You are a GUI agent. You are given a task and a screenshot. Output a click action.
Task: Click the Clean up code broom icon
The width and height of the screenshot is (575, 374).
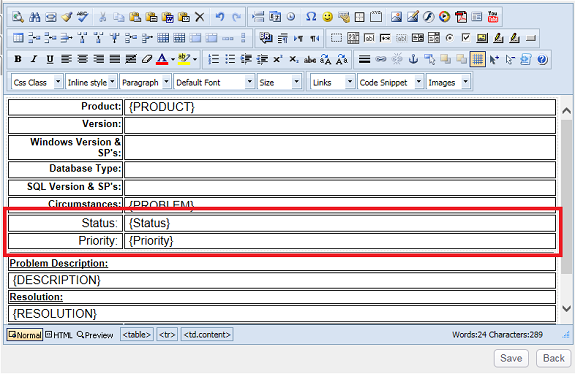tap(67, 17)
